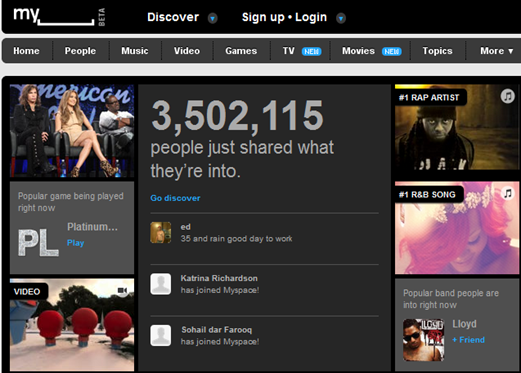Click music note icon on #1 Rap Artist

[x=507, y=96]
